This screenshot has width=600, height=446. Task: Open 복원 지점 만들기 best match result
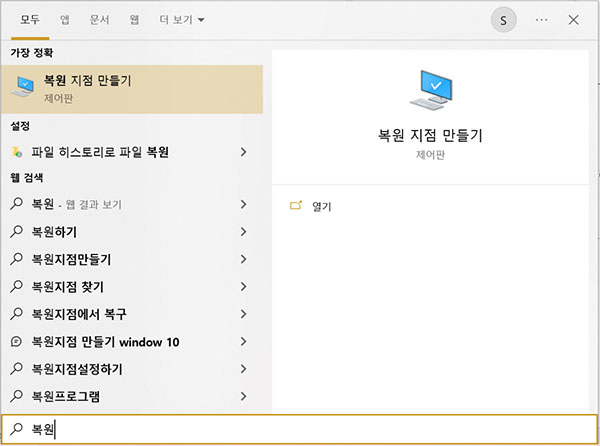[x=132, y=89]
